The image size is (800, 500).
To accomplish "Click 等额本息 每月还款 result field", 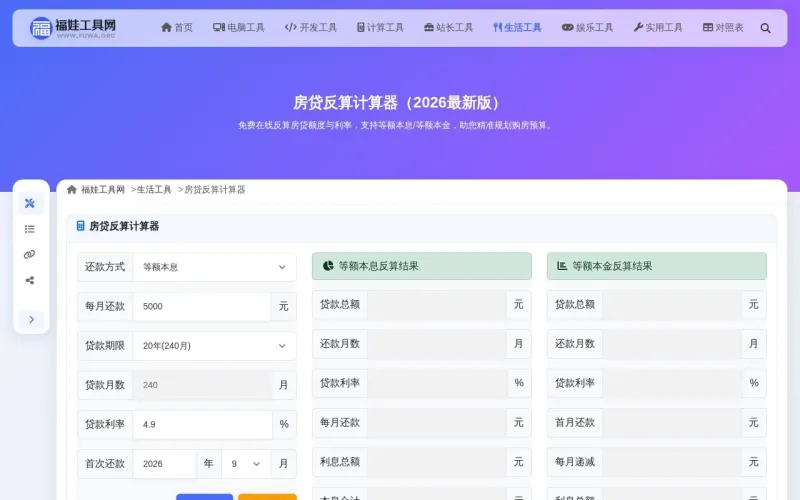I will coord(437,422).
